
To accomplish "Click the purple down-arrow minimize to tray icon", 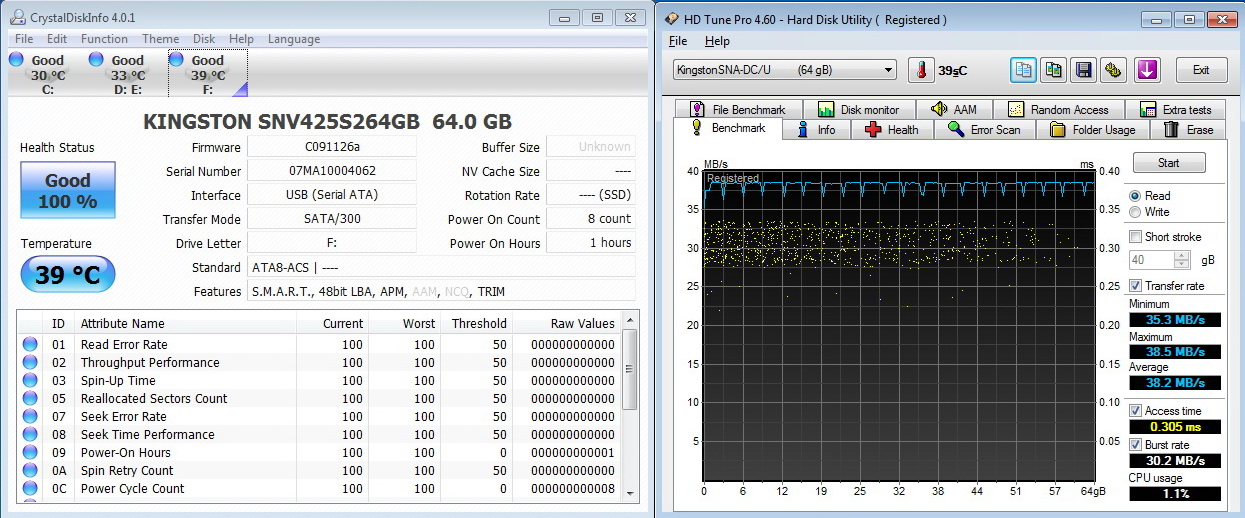I will coord(1146,70).
